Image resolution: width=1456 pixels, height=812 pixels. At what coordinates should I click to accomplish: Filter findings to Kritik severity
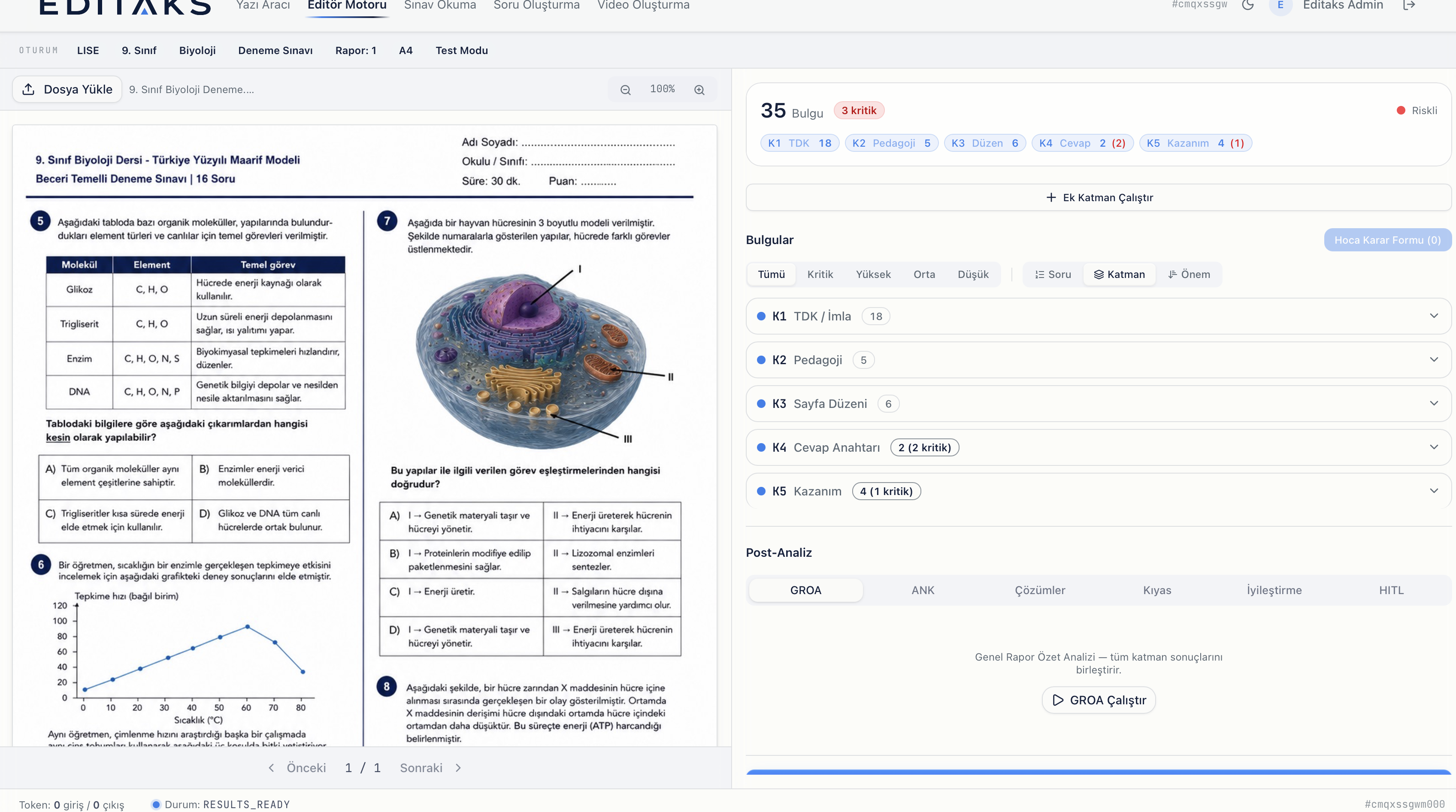point(820,274)
